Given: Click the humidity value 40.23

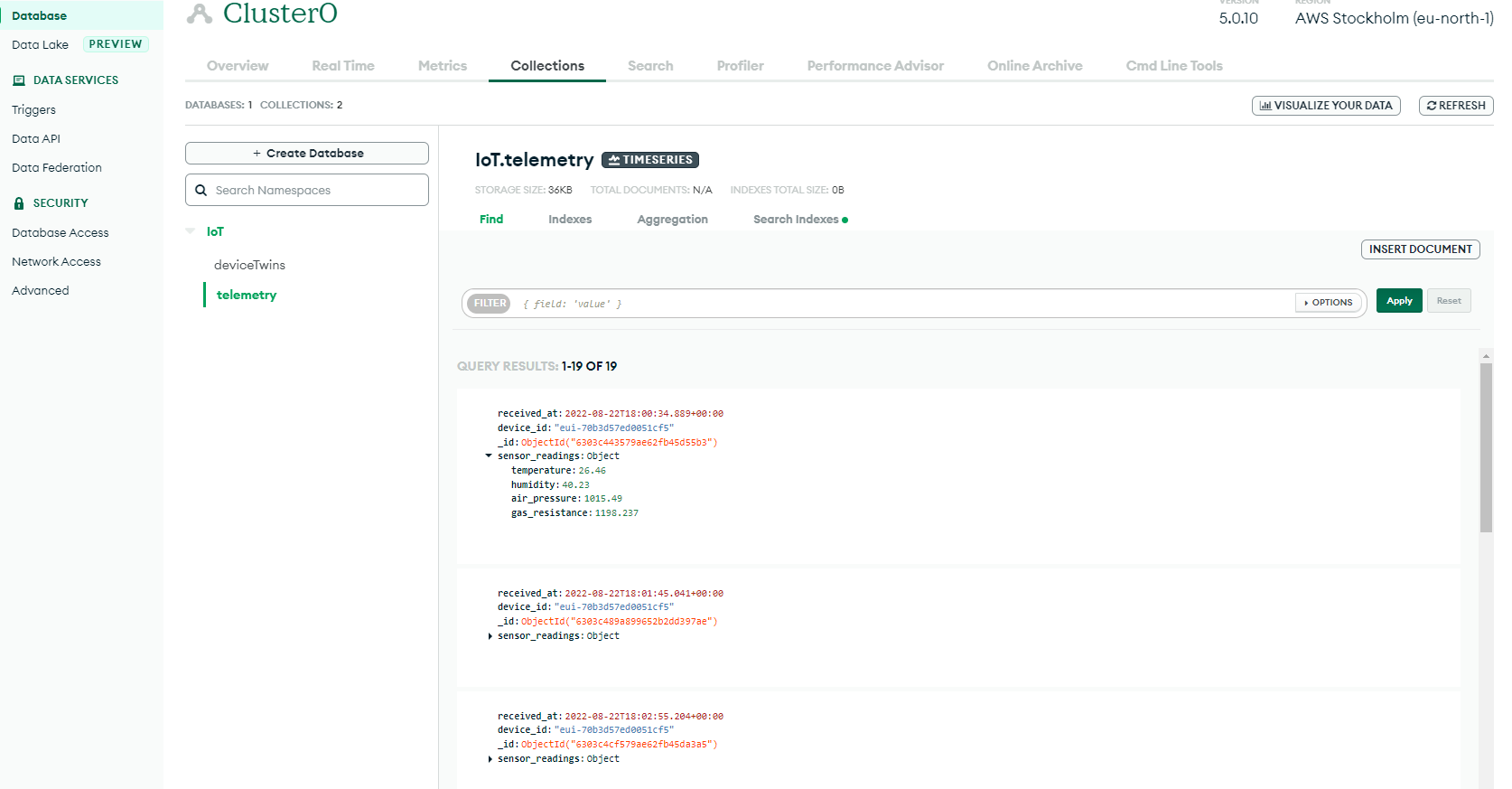Looking at the screenshot, I should 575,485.
